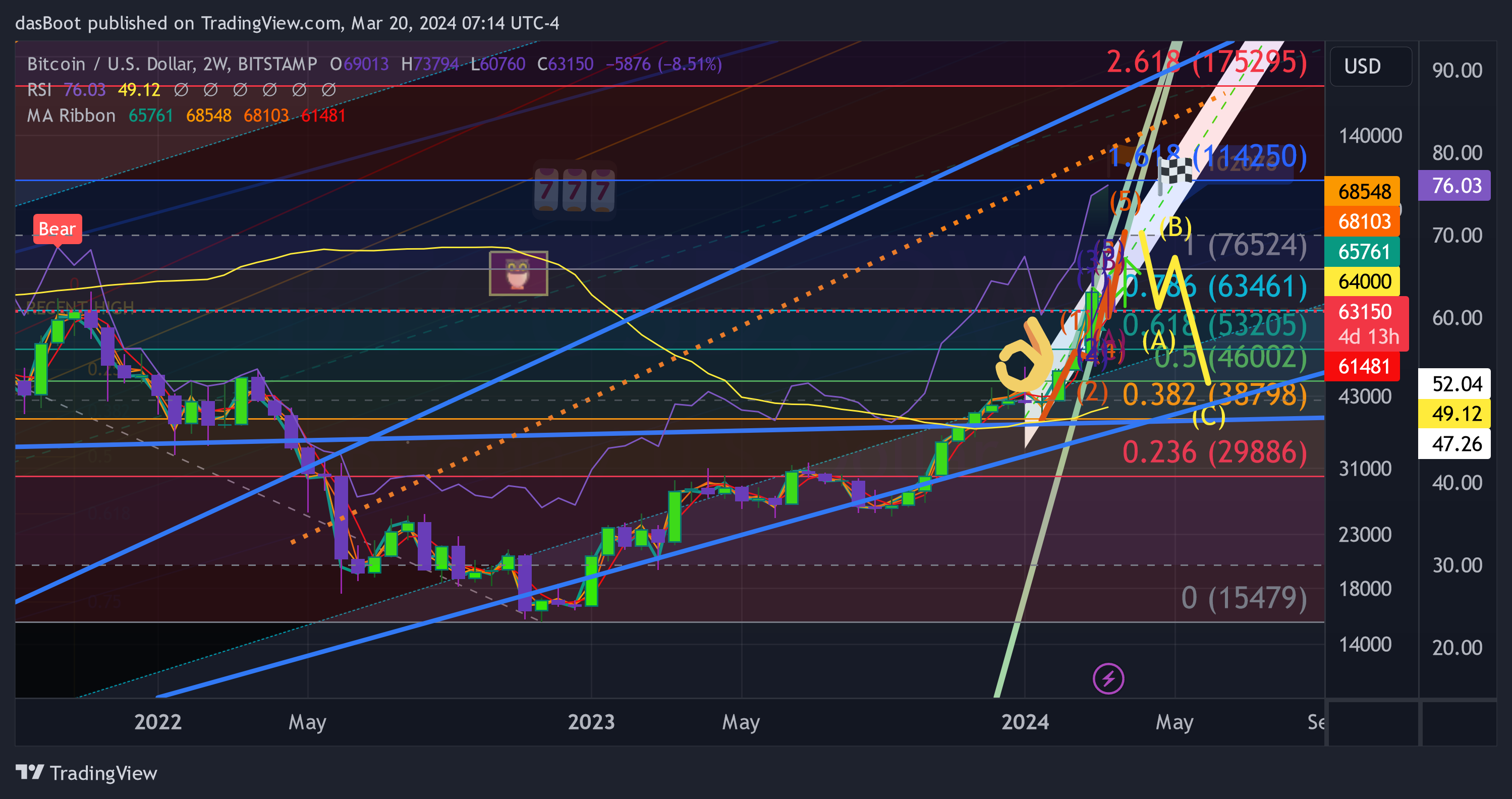Select the 2.618 (175295) Fibonacci label
The width and height of the screenshot is (1512, 799).
[x=1207, y=62]
